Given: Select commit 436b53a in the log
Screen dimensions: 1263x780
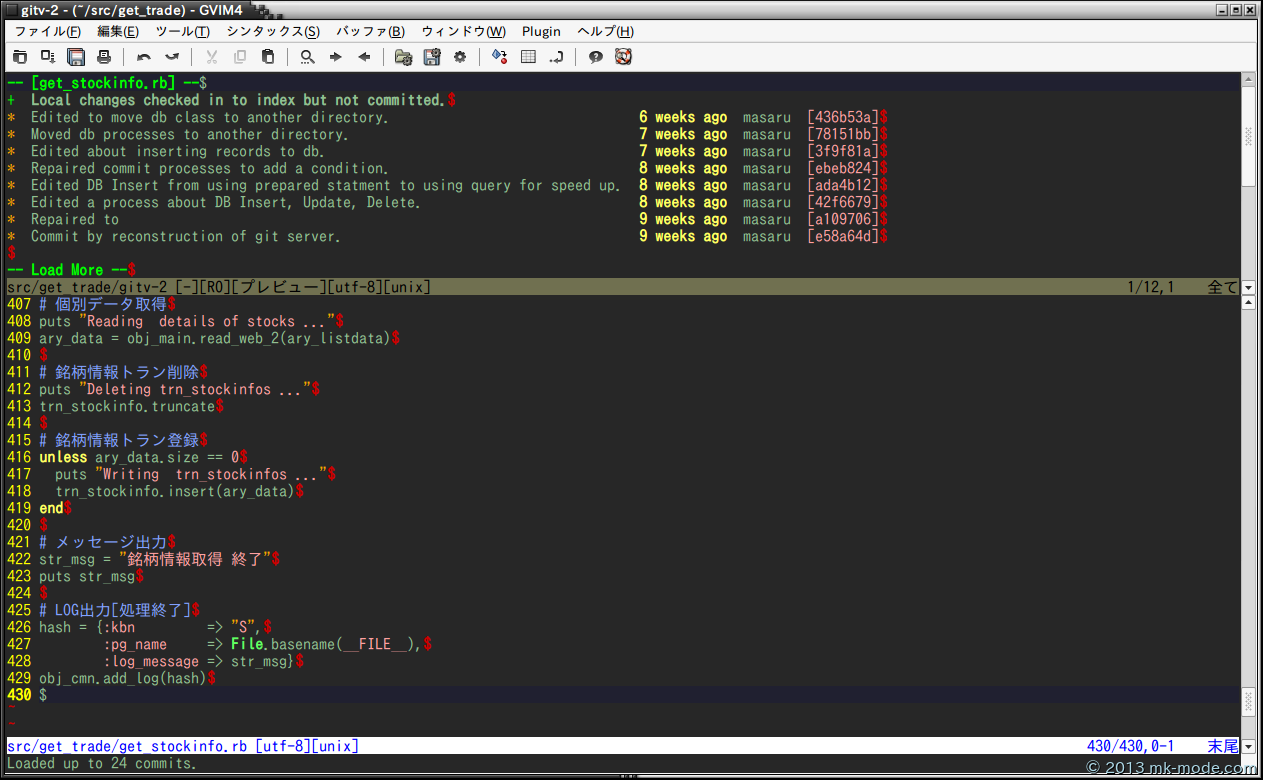Looking at the screenshot, I should coord(843,118).
